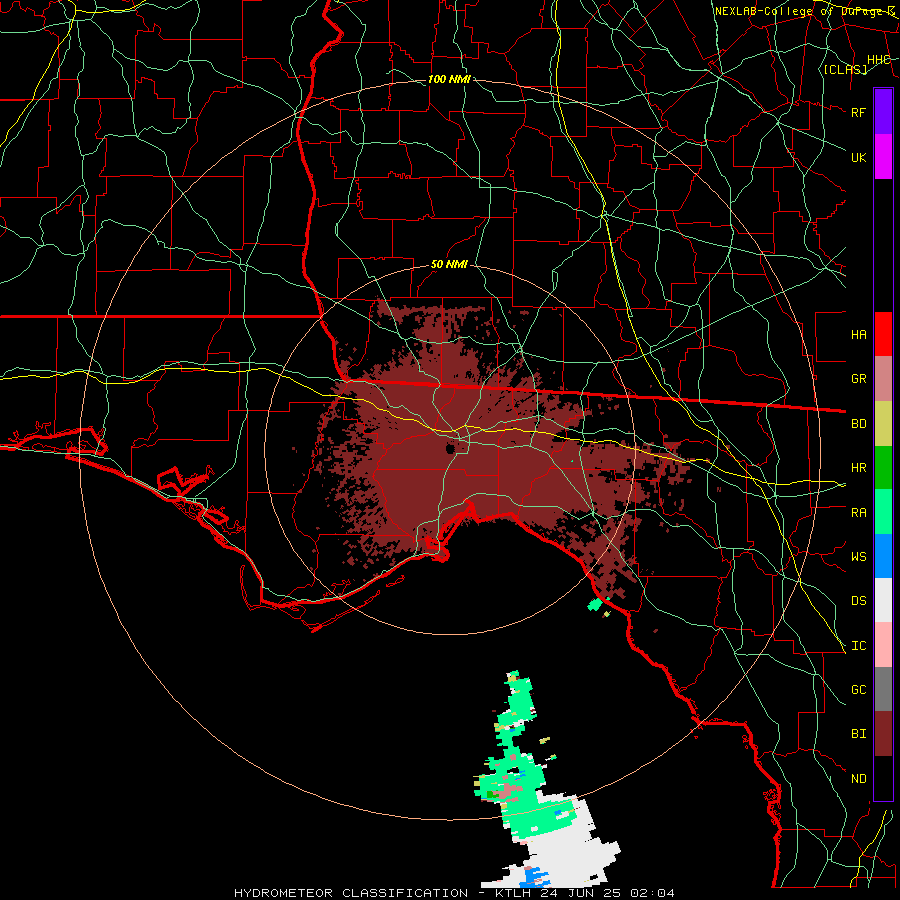The width and height of the screenshot is (900, 900).
Task: Click the GR legend label
Action: click(858, 379)
